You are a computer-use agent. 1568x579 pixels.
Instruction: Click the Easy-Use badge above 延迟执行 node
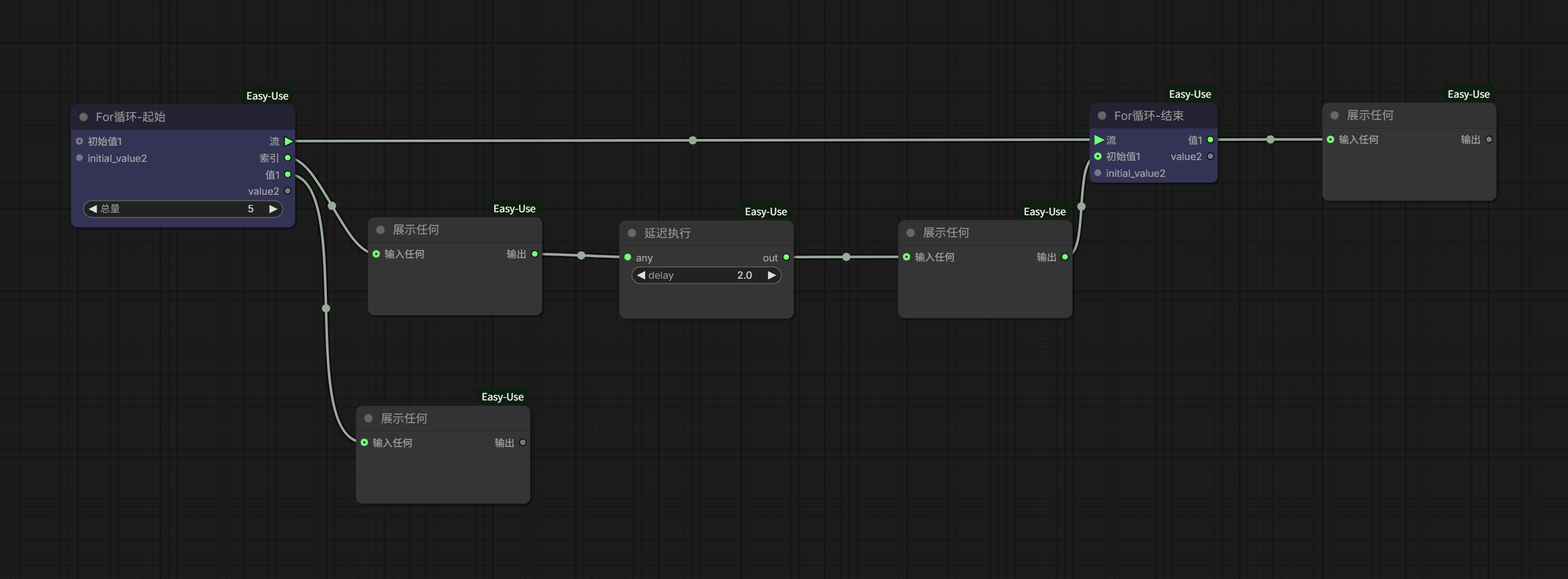(x=765, y=212)
